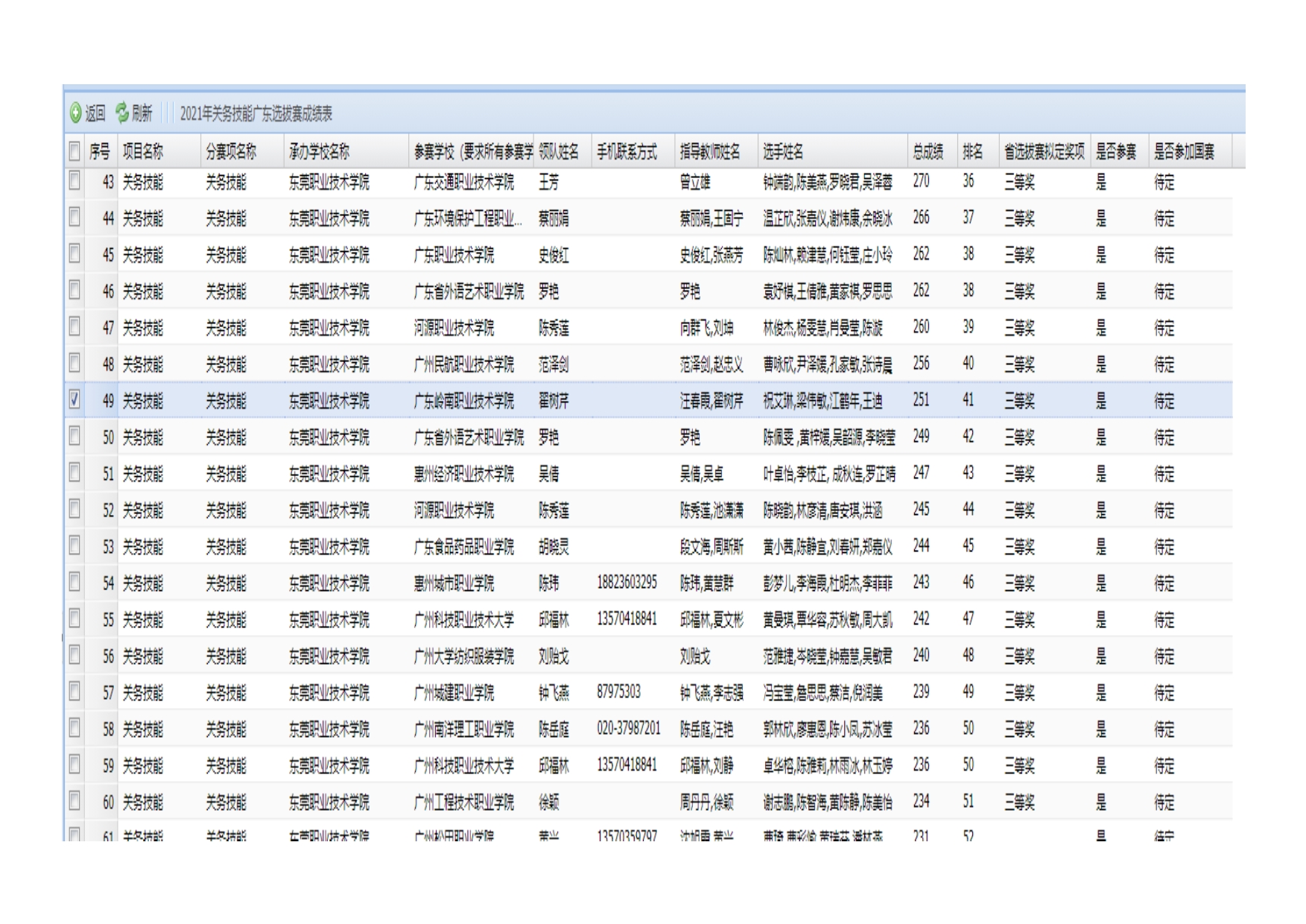This screenshot has width=1306, height=924.
Task: Click phone number 18823603295 cell
Action: point(627,583)
